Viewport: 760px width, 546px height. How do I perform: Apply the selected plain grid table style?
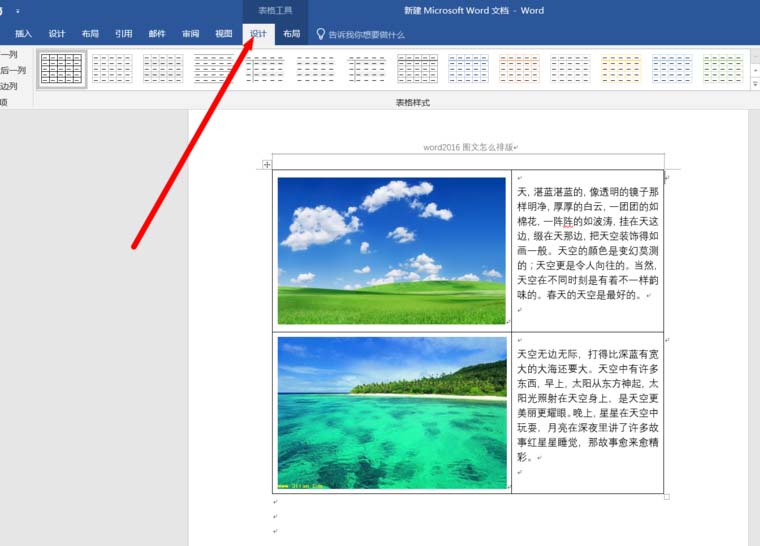point(62,69)
